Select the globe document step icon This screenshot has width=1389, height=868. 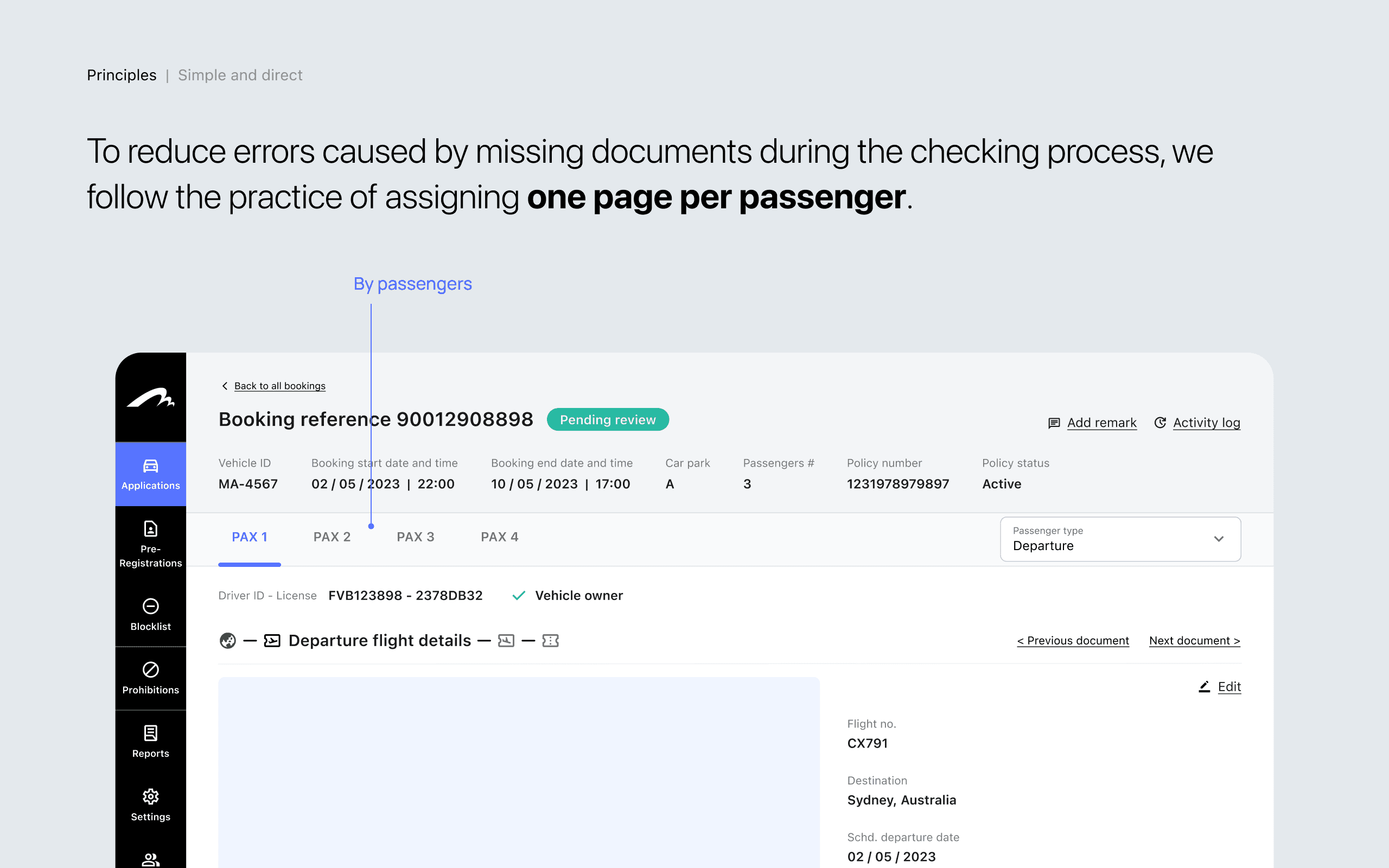click(228, 641)
